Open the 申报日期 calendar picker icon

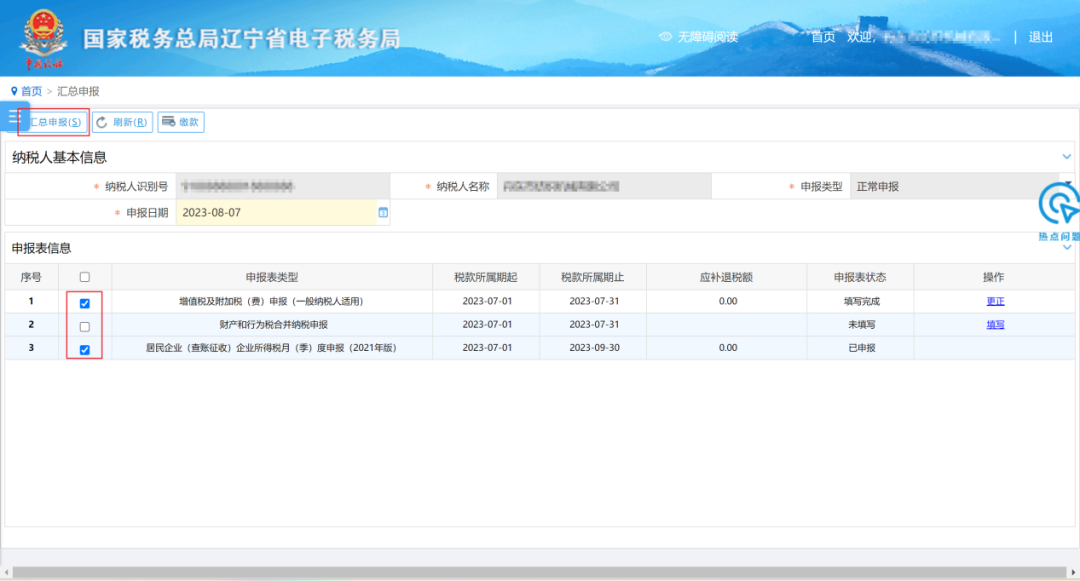pos(382,213)
